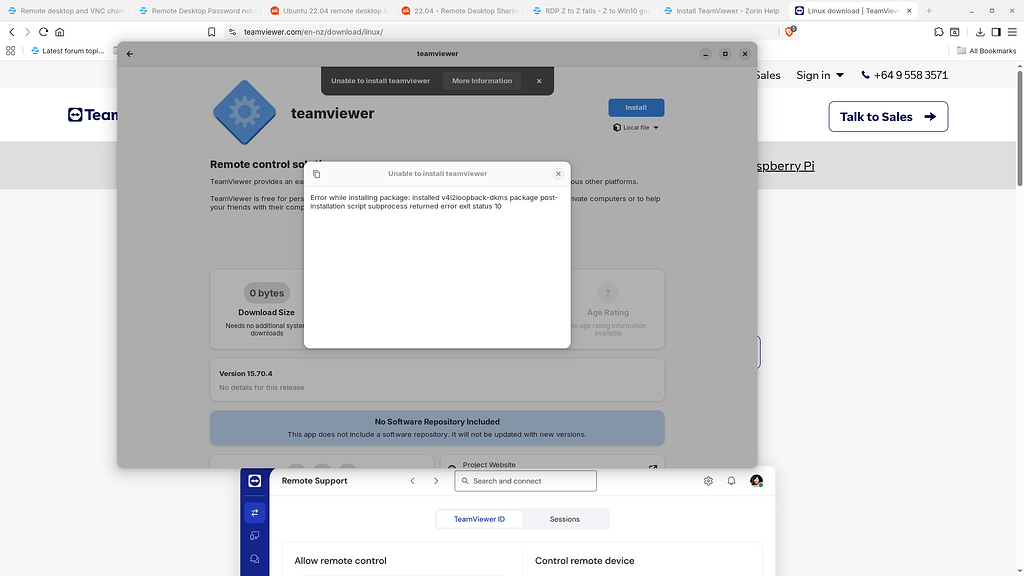Select the remote connections icon in TeamViewer sidebar

pyautogui.click(x=254, y=511)
